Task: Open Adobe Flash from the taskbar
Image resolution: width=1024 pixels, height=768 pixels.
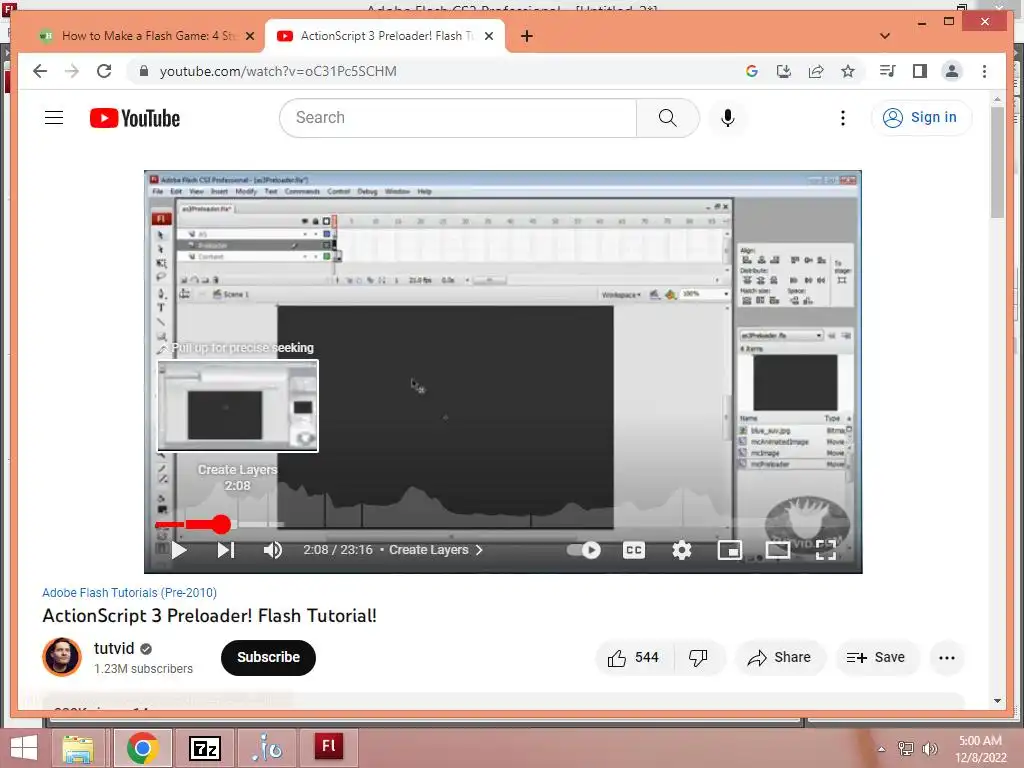Action: pos(328,748)
